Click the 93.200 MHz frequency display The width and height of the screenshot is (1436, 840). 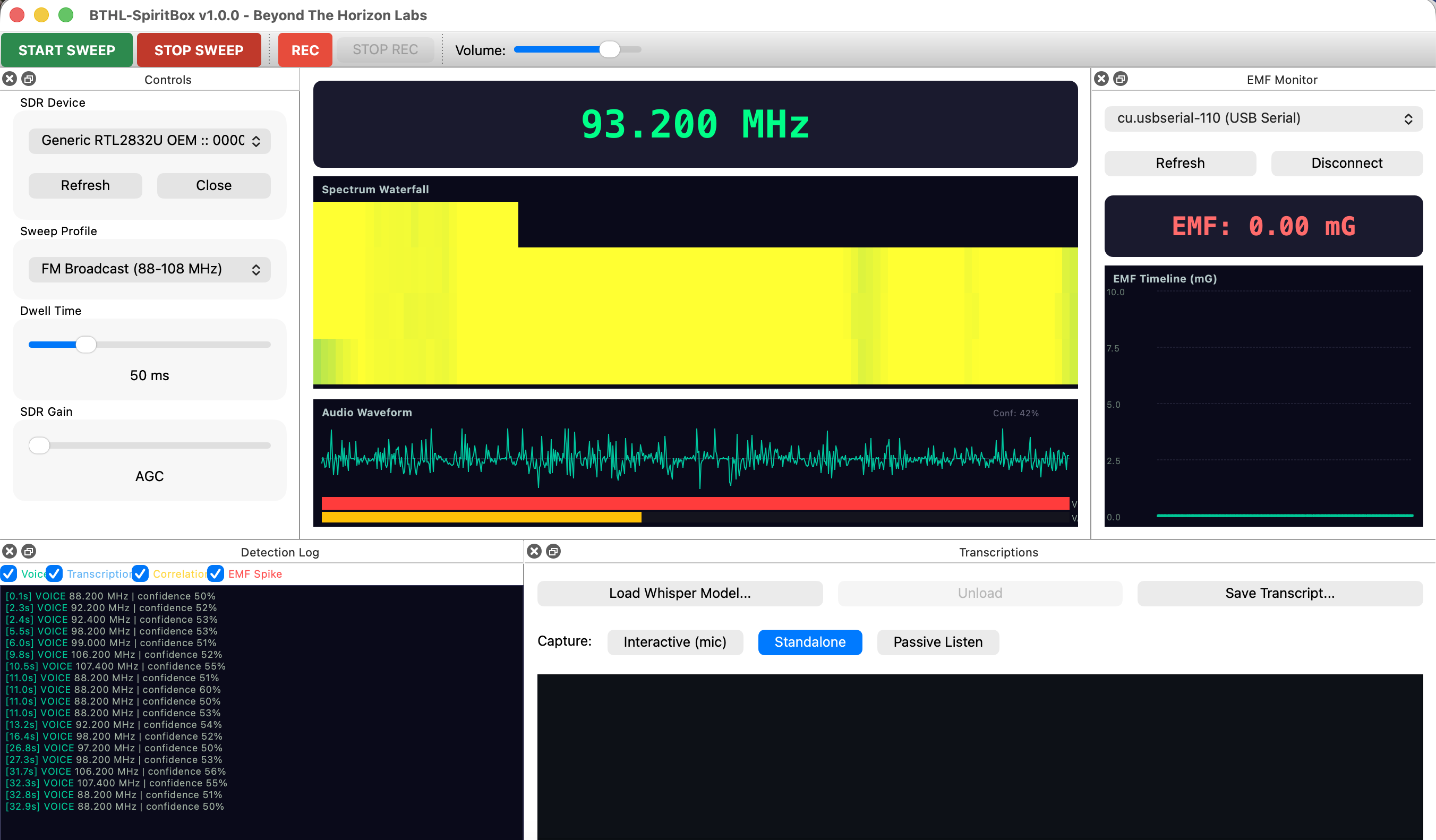click(695, 124)
